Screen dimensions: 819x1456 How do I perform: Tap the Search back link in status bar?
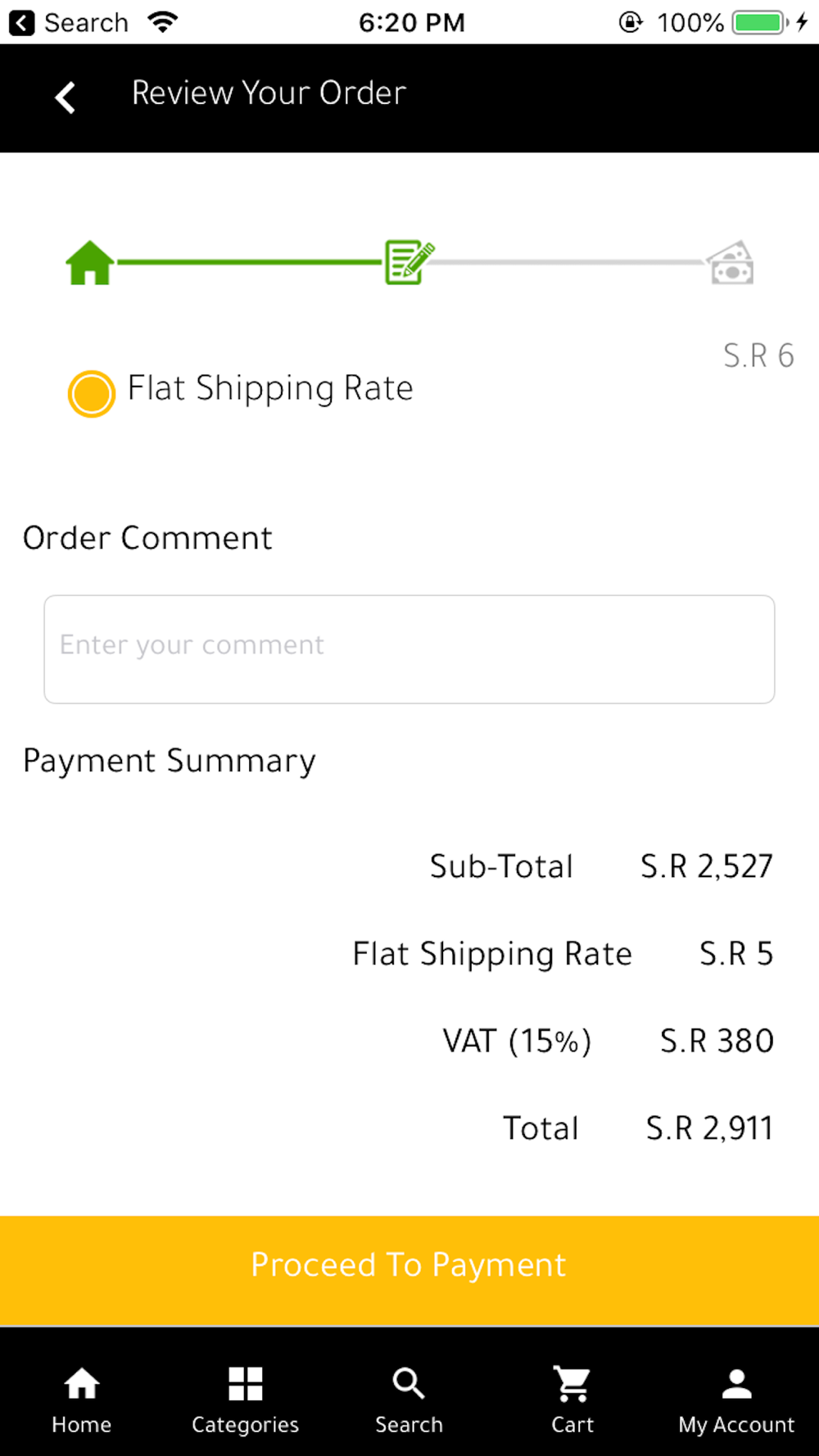pos(69,22)
